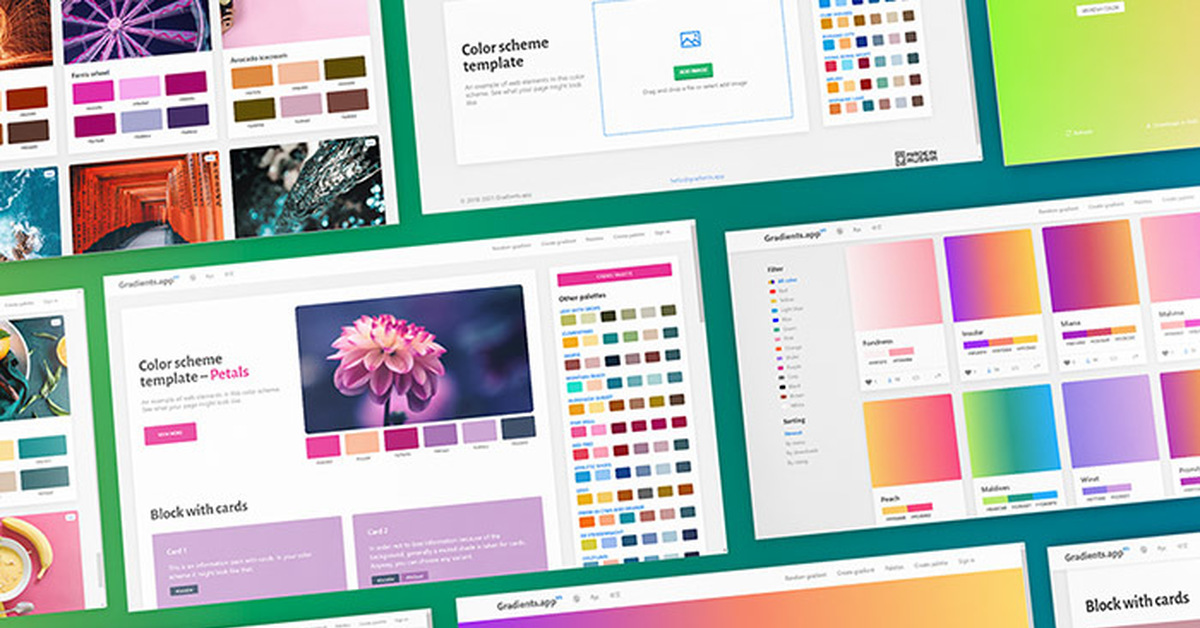This screenshot has width=1200, height=628.
Task: Click the light lilac swatch under the flower photo
Action: pos(479,431)
